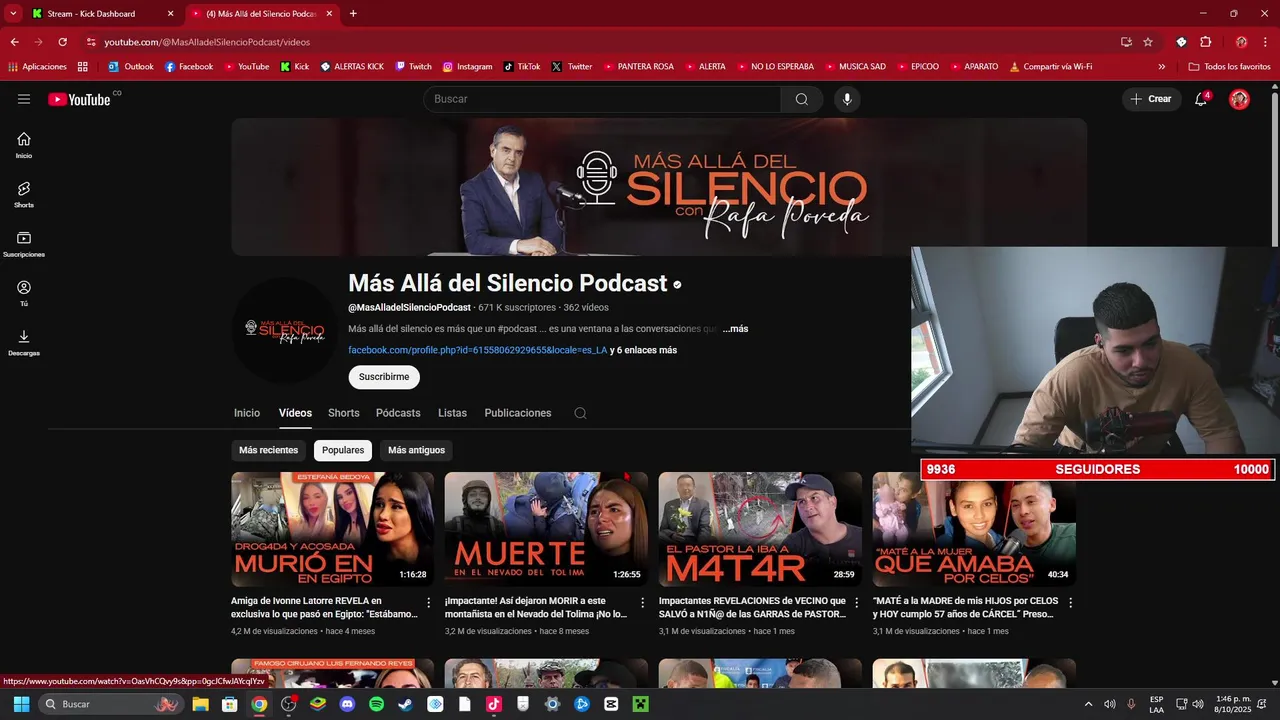The height and width of the screenshot is (720, 1280).
Task: Open File Explorer from the taskbar
Action: click(x=200, y=704)
